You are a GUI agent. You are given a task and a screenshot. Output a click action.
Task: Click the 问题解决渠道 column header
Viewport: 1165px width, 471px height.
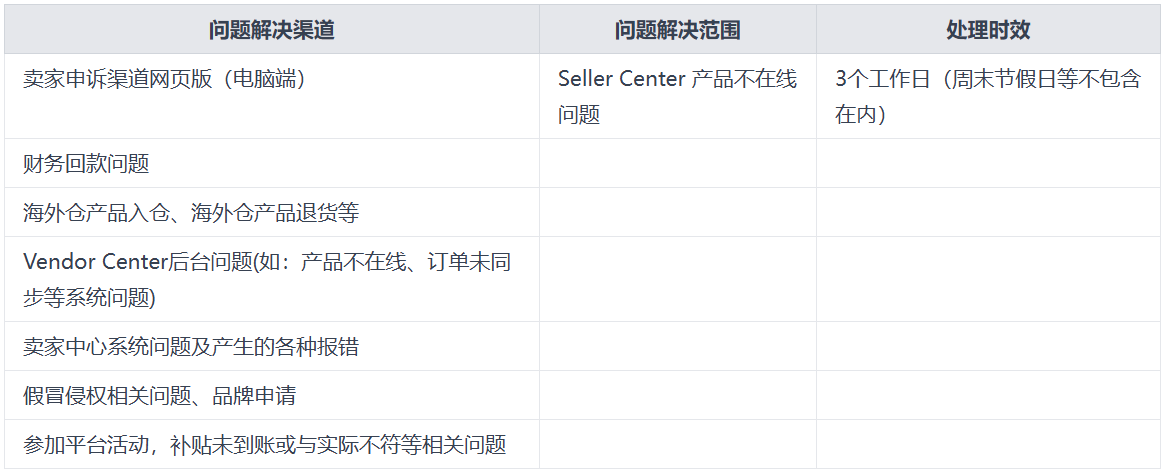[x=272, y=30]
